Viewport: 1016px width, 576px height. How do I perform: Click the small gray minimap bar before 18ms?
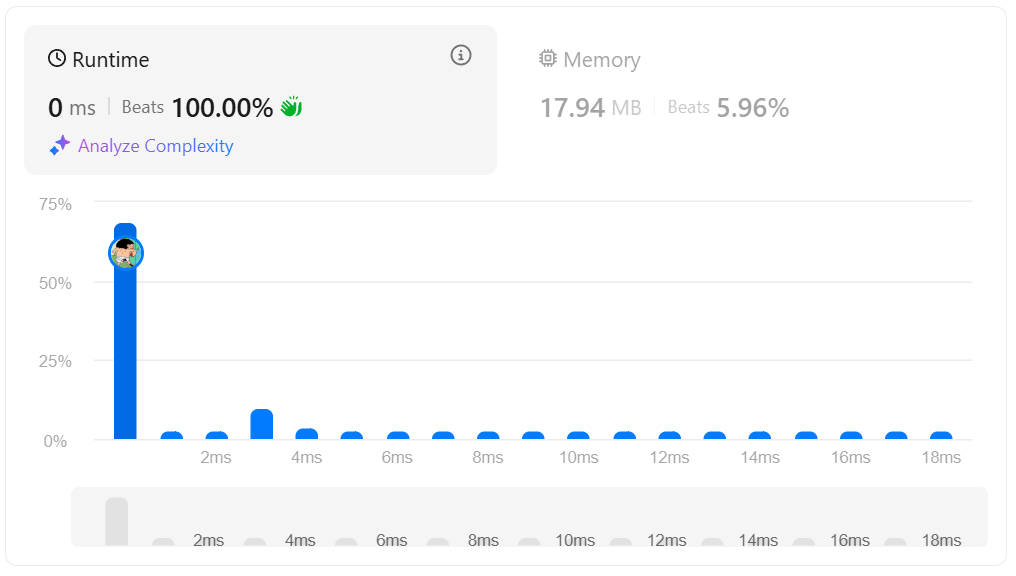coord(895,543)
